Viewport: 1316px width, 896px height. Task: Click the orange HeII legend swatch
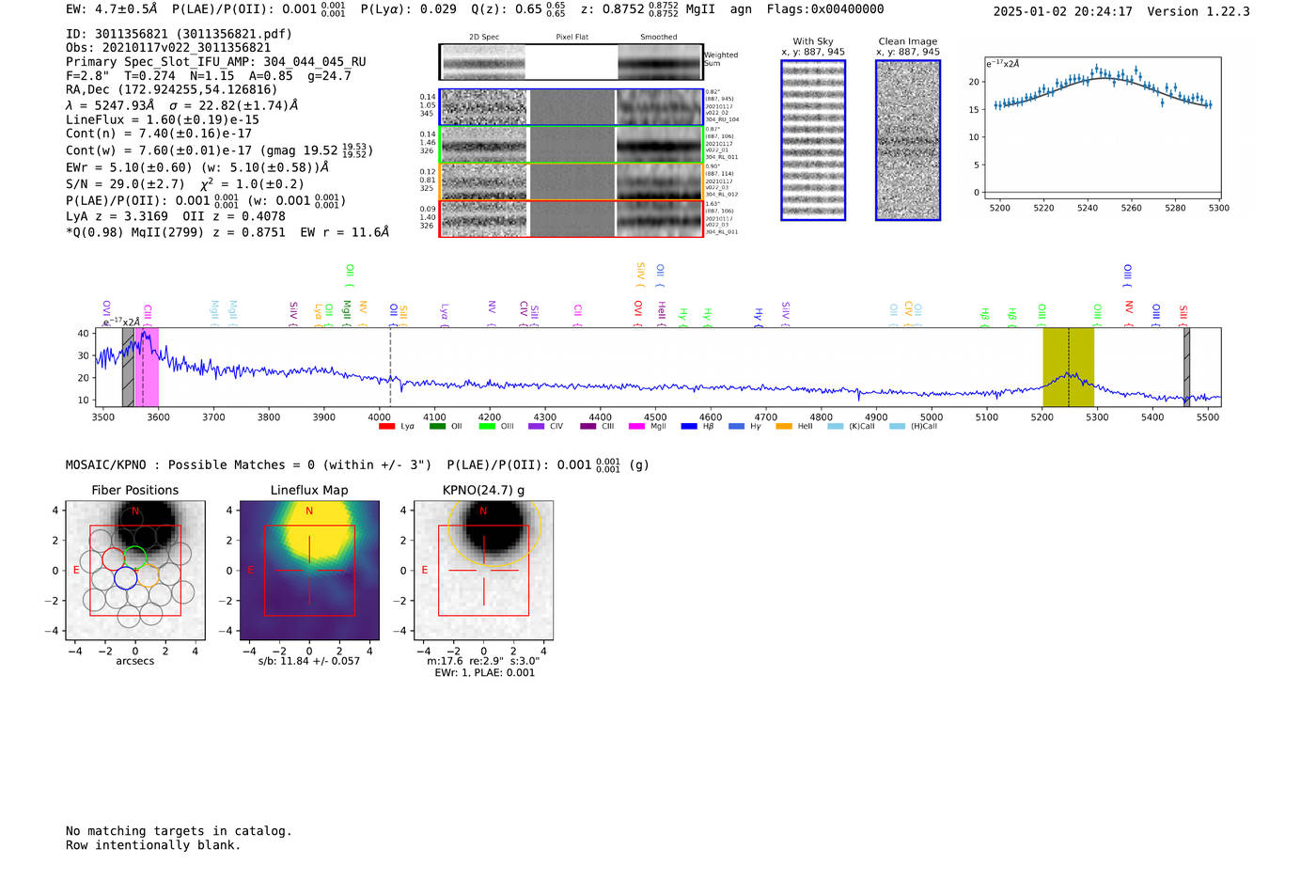coord(784,426)
